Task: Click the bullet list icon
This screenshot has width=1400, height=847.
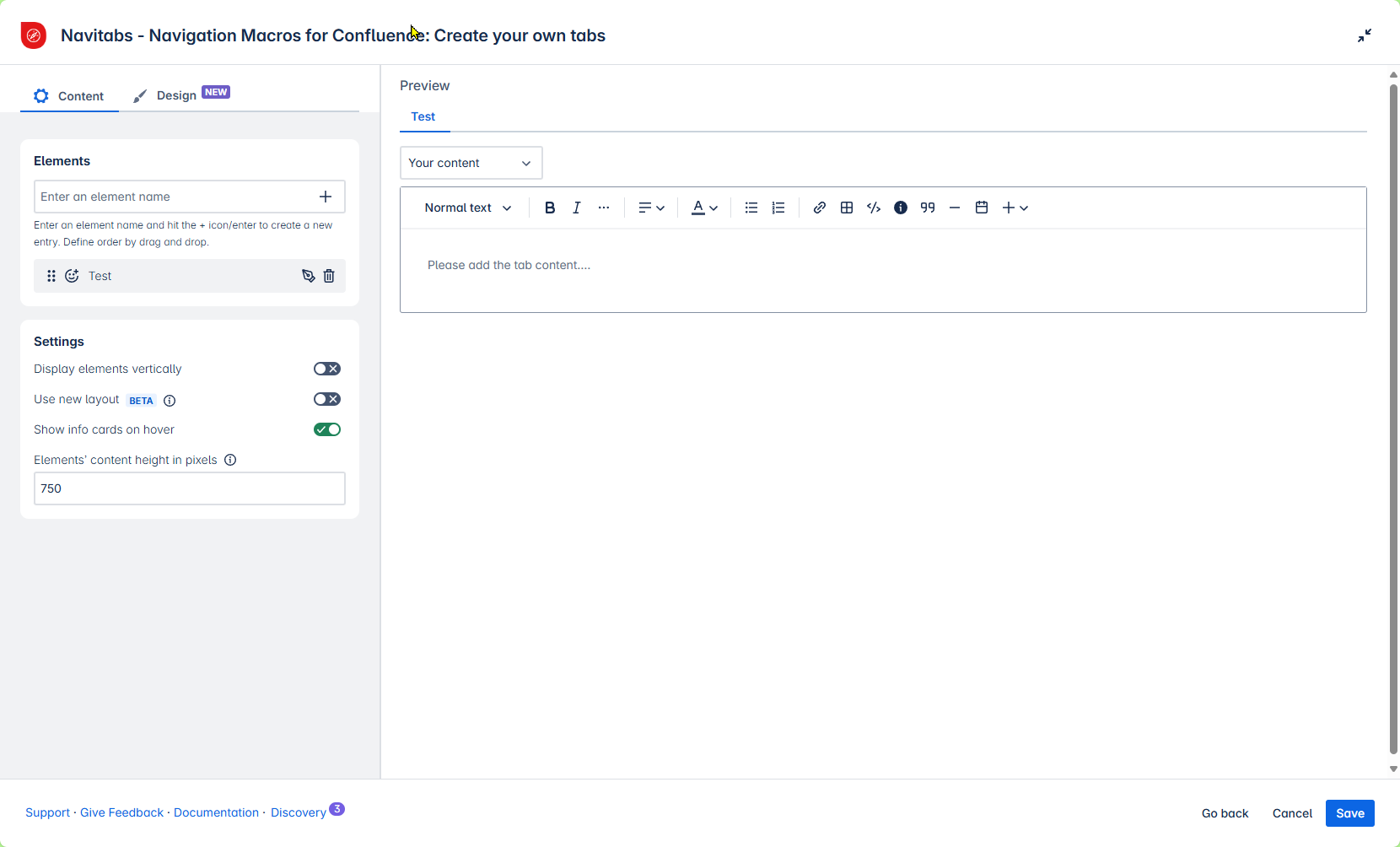Action: pyautogui.click(x=751, y=208)
